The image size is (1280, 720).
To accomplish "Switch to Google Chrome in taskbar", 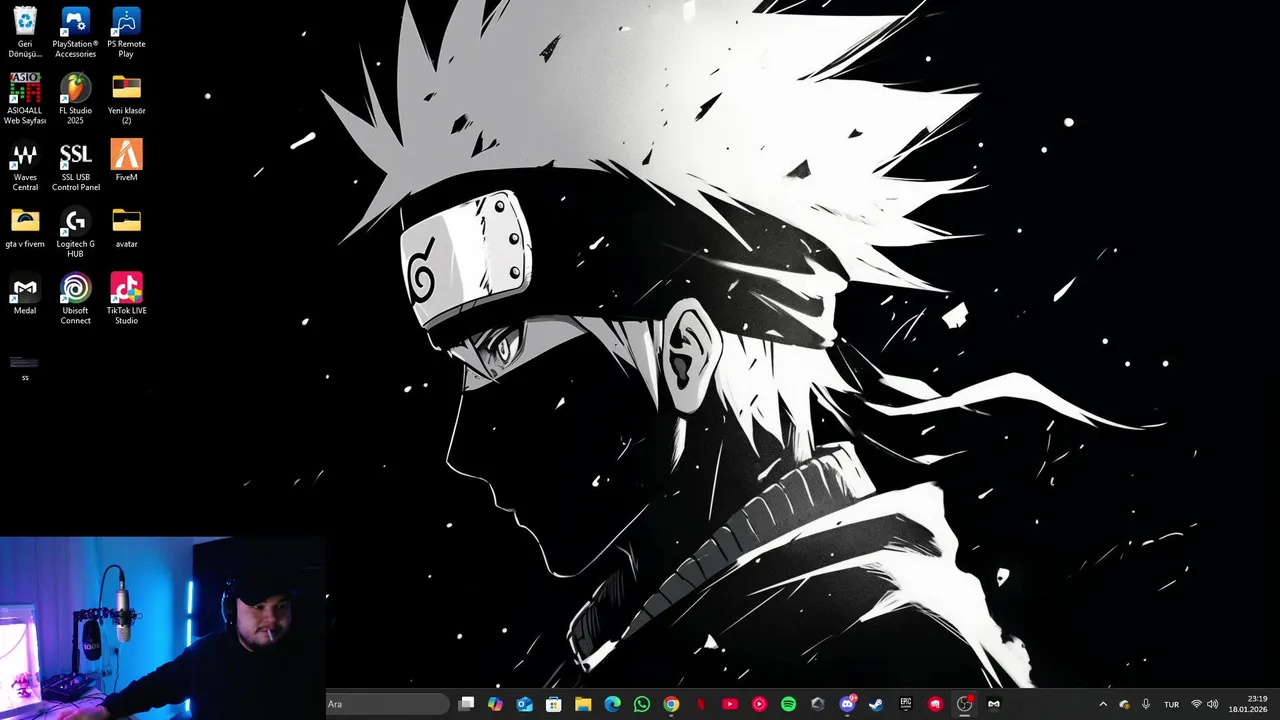I will pos(671,704).
